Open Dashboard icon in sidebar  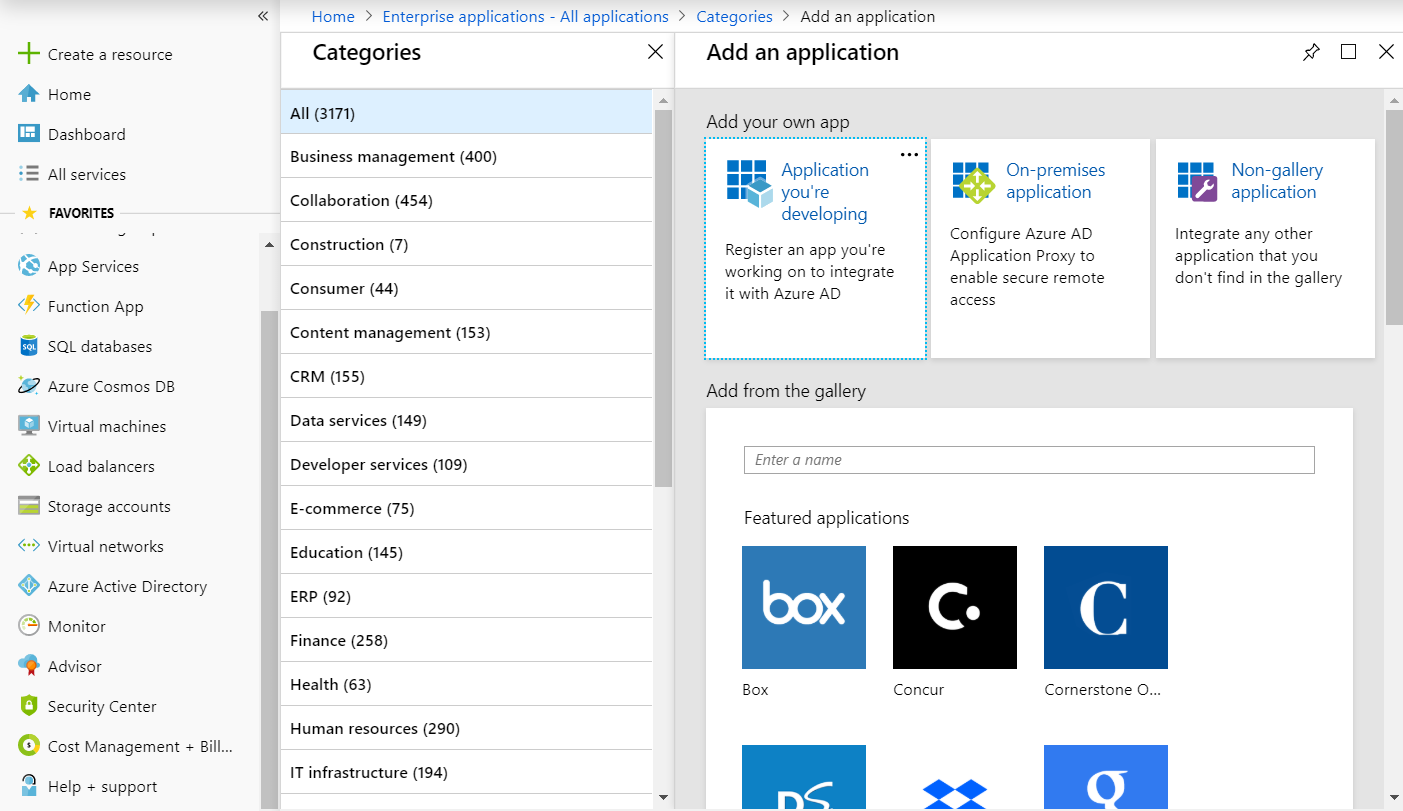29,134
